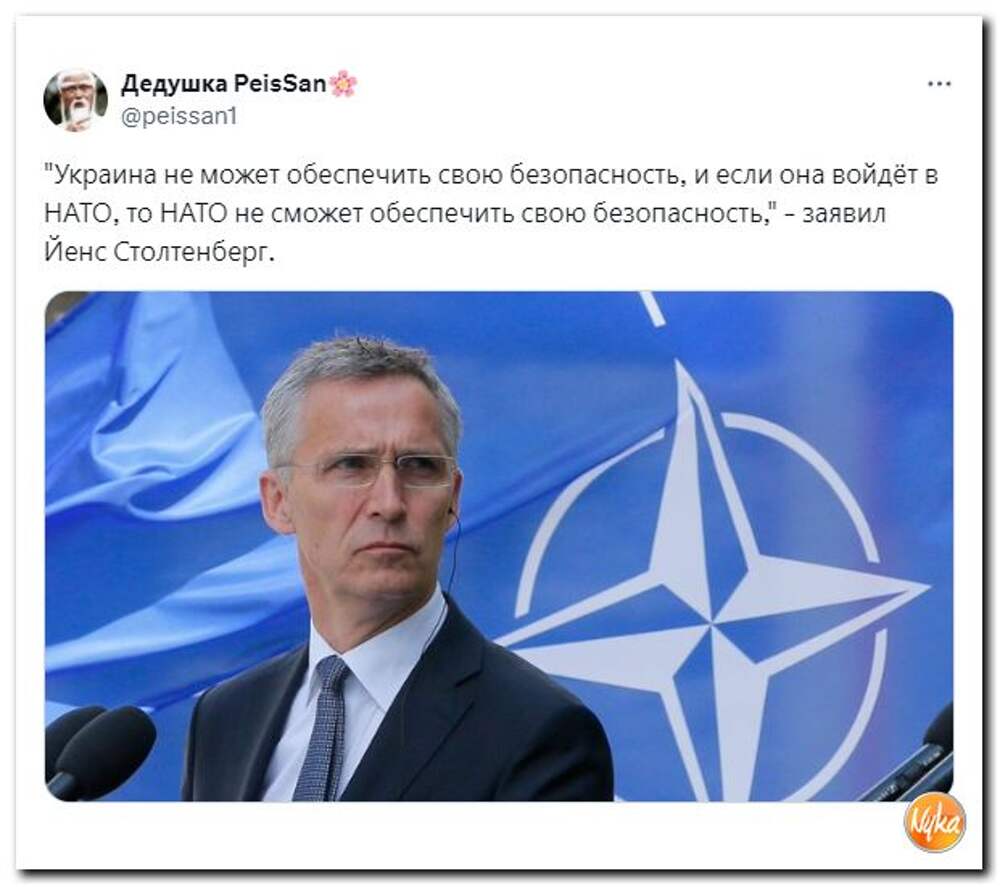Image resolution: width=1000 pixels, height=887 pixels.
Task: Open the attached photo in full view
Action: (499, 546)
